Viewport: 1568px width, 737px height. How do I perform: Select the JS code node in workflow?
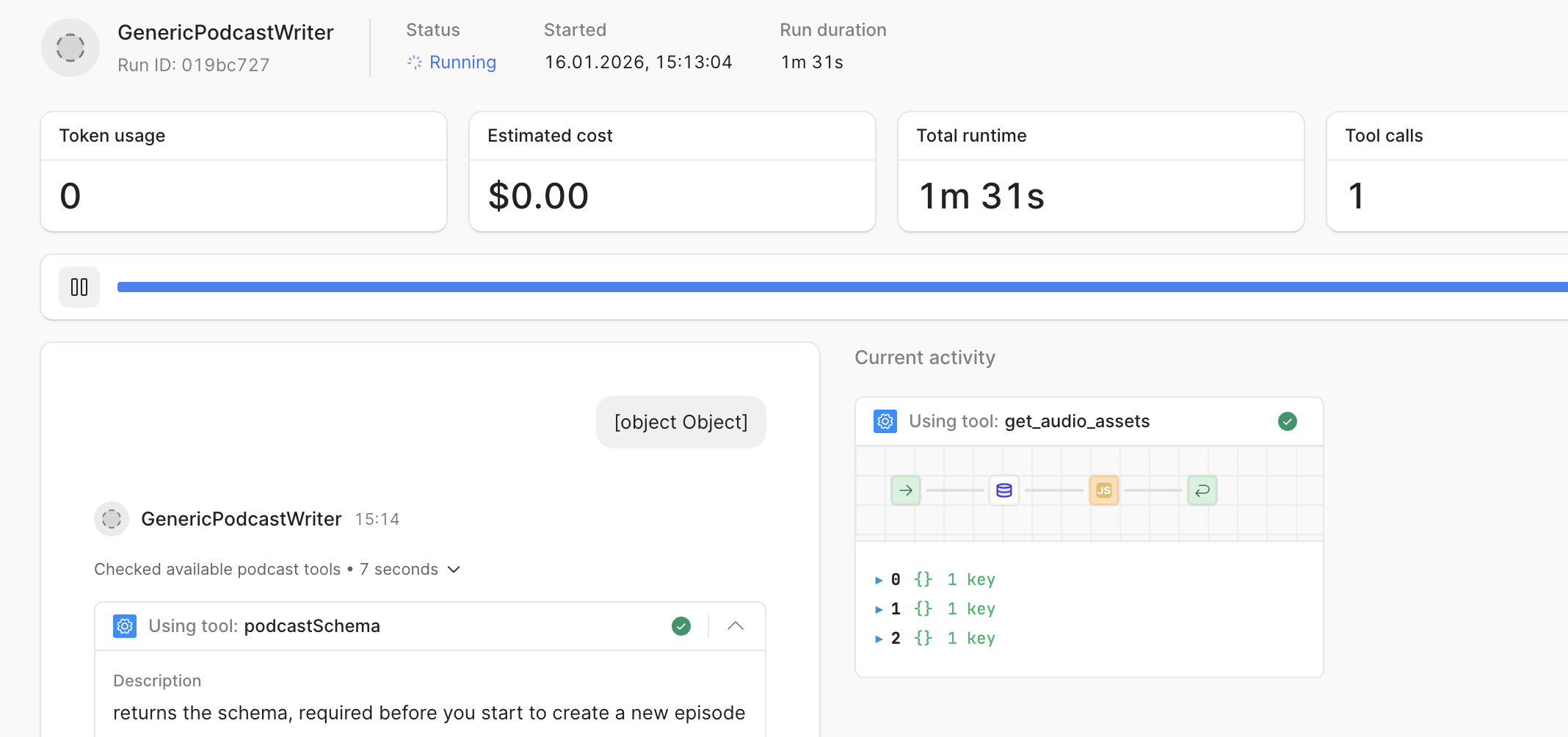(x=1104, y=490)
